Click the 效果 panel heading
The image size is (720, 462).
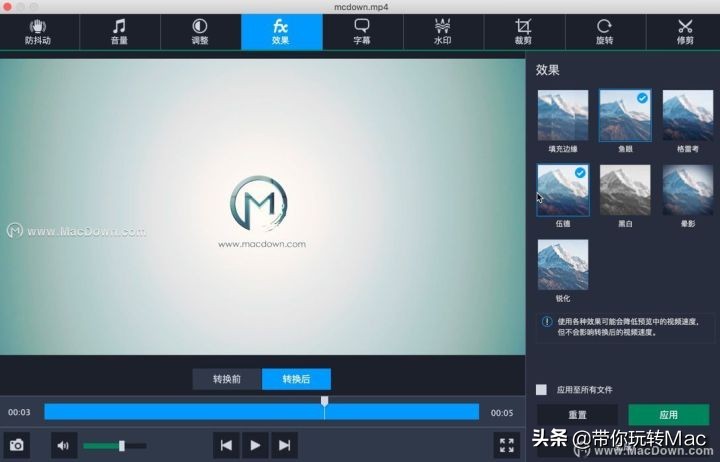click(547, 70)
